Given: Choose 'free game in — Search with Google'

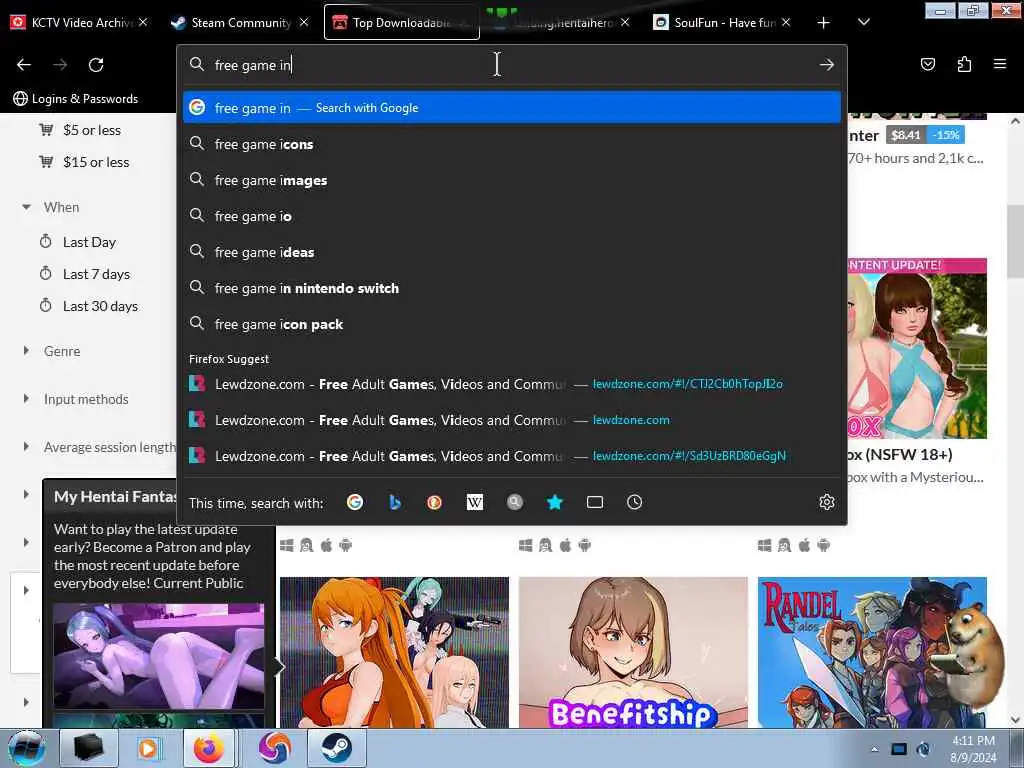Looking at the screenshot, I should point(511,108).
